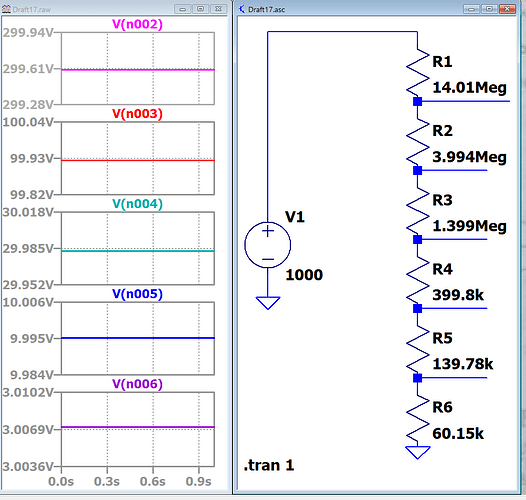The width and height of the screenshot is (526, 500).
Task: Click the ground symbol below V1
Action: (268, 303)
